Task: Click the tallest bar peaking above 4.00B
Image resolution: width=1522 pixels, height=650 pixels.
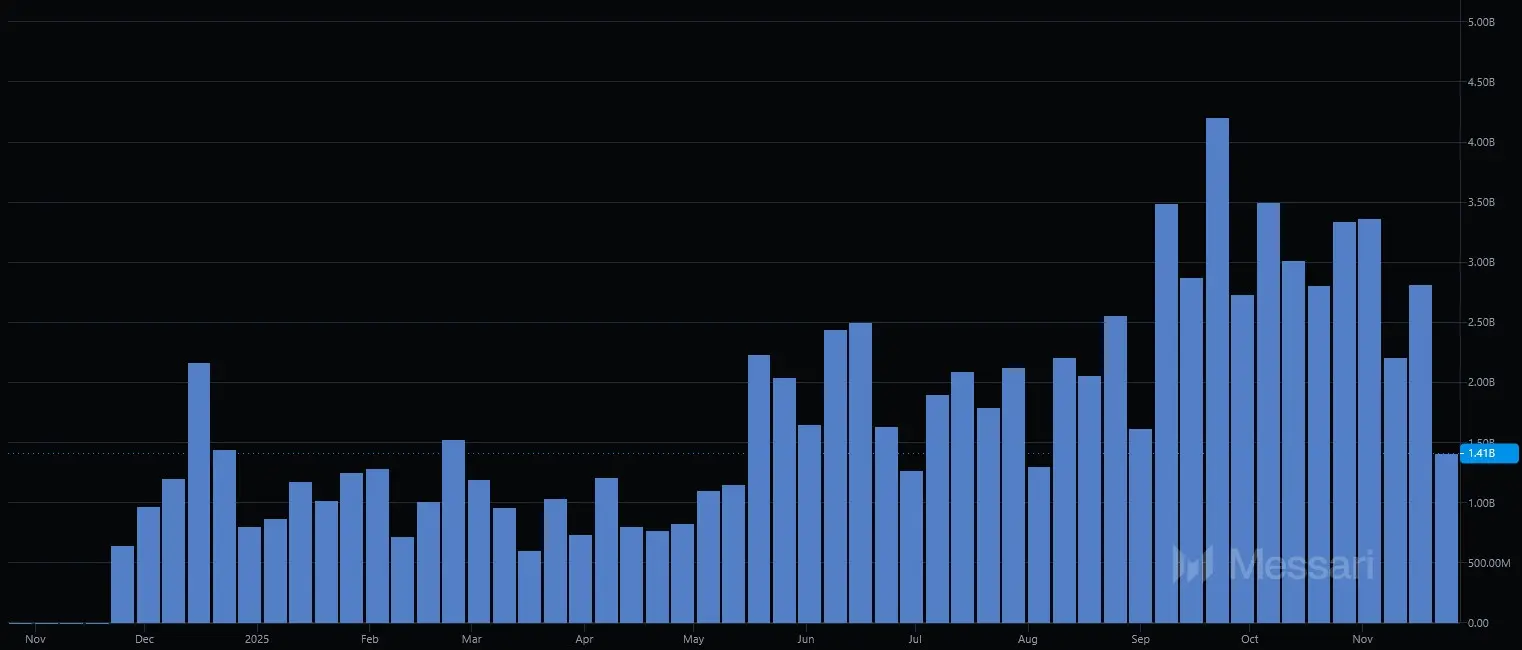Action: (1217, 370)
